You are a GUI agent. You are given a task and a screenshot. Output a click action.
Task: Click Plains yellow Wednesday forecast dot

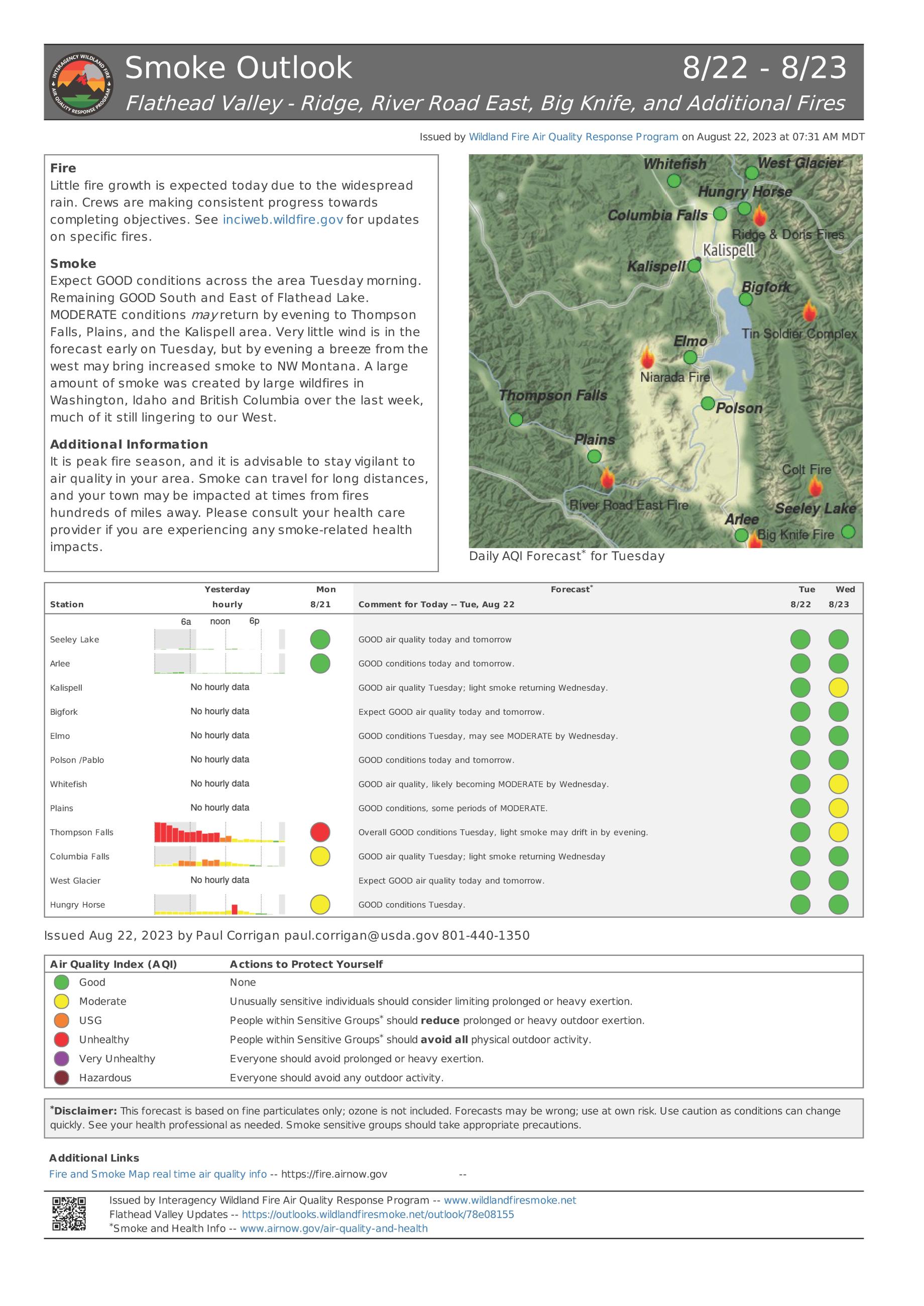[x=838, y=808]
